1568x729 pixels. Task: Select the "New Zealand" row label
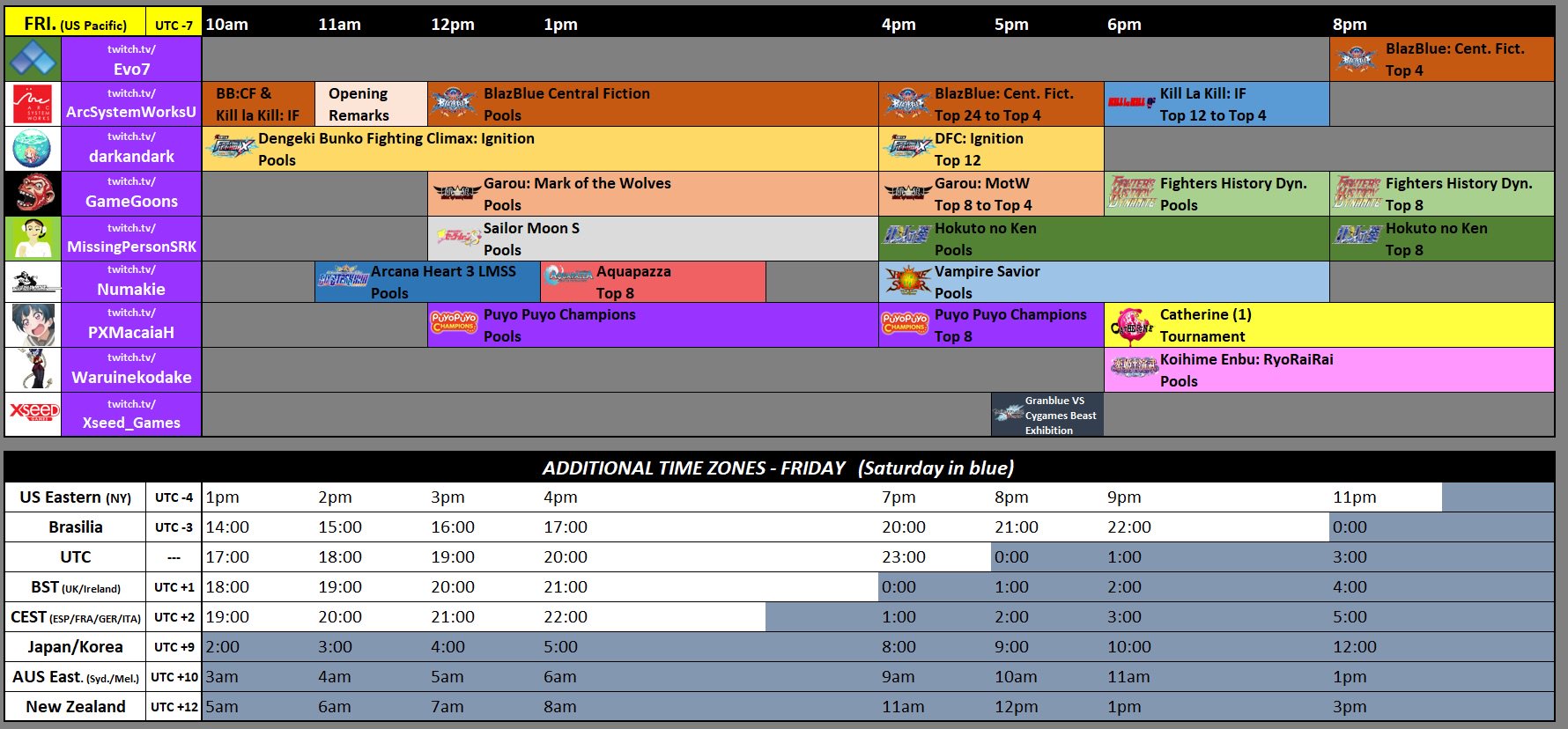pyautogui.click(x=76, y=707)
